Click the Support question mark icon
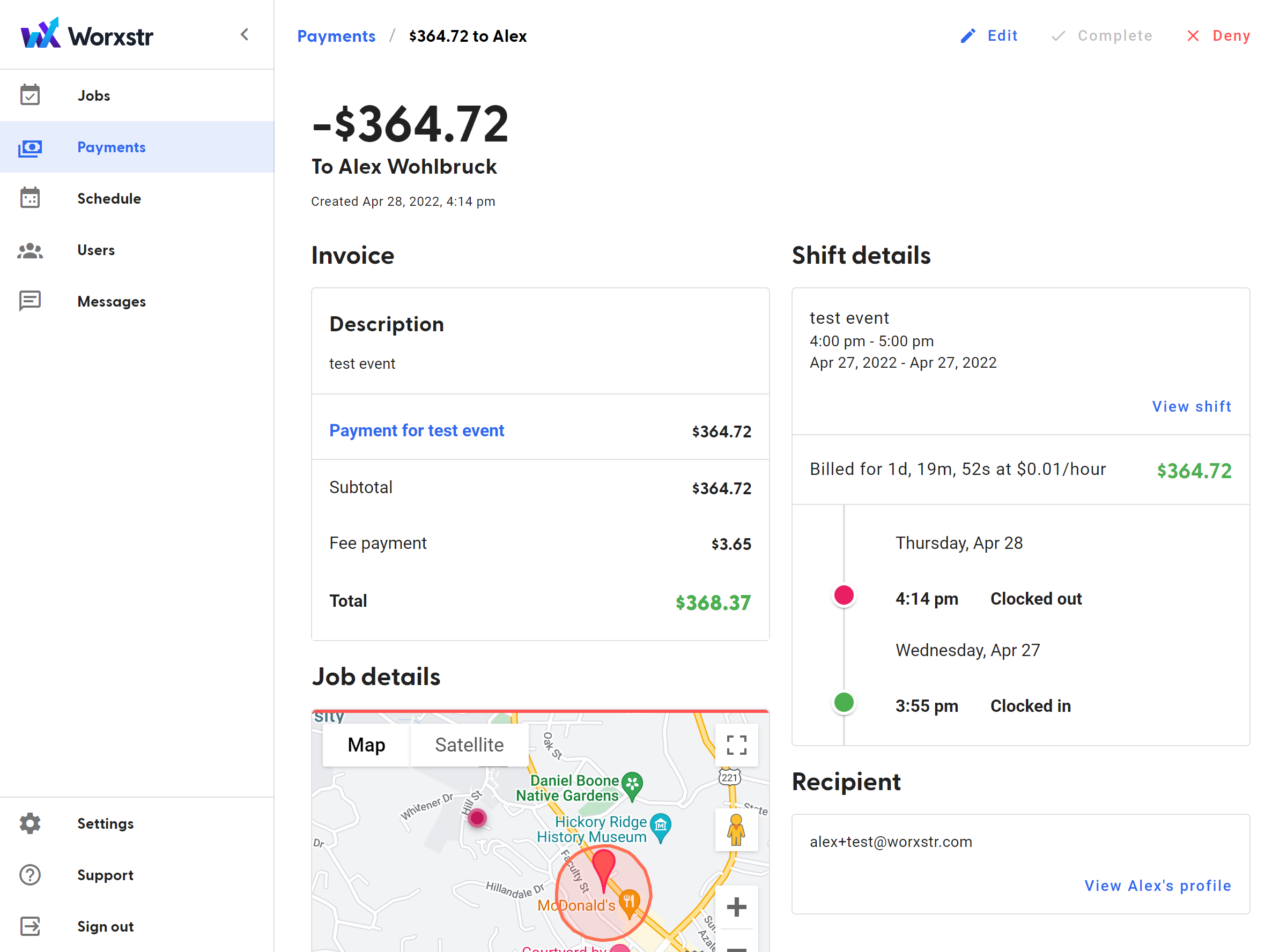 tap(30, 875)
